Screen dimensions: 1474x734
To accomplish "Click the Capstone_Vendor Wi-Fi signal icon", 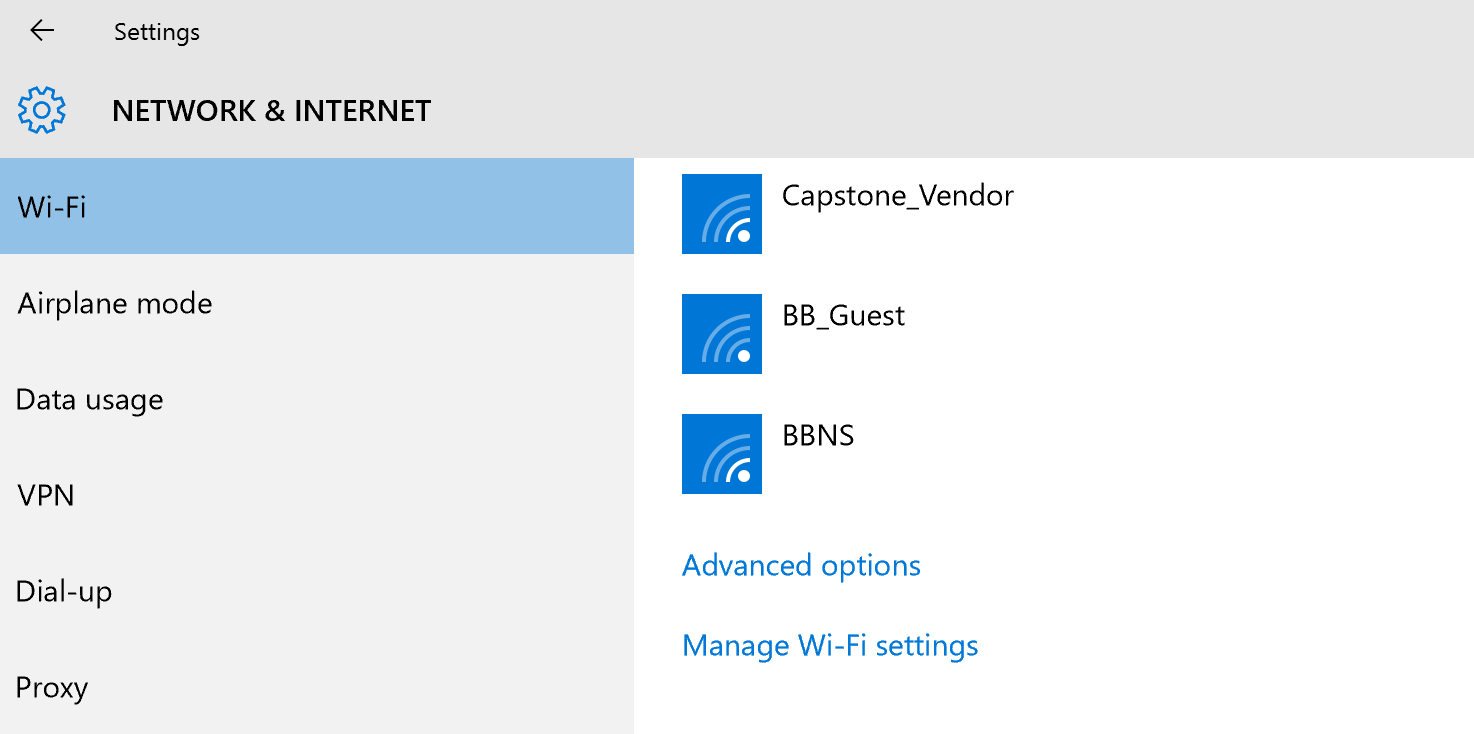I will click(722, 214).
